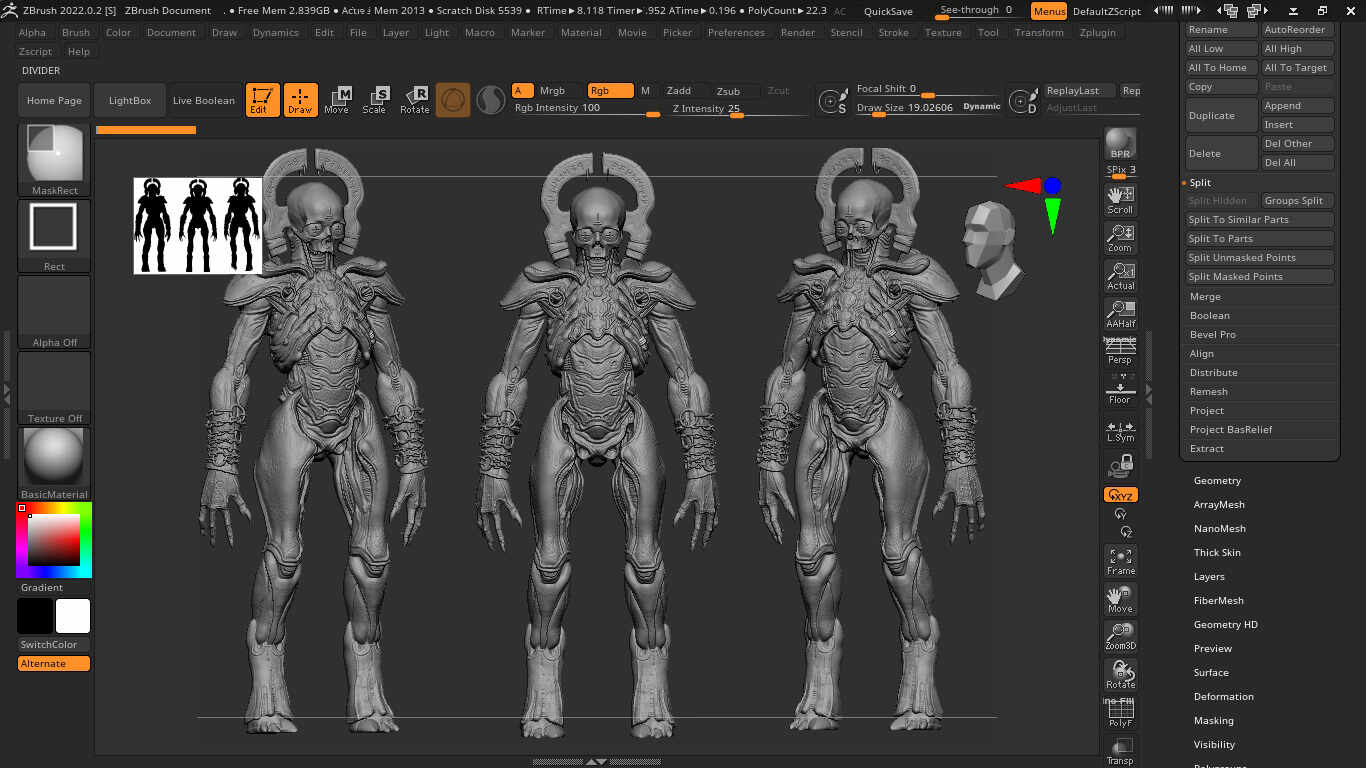The height and width of the screenshot is (768, 1366).
Task: Click the Zoom3D icon
Action: pyautogui.click(x=1120, y=636)
